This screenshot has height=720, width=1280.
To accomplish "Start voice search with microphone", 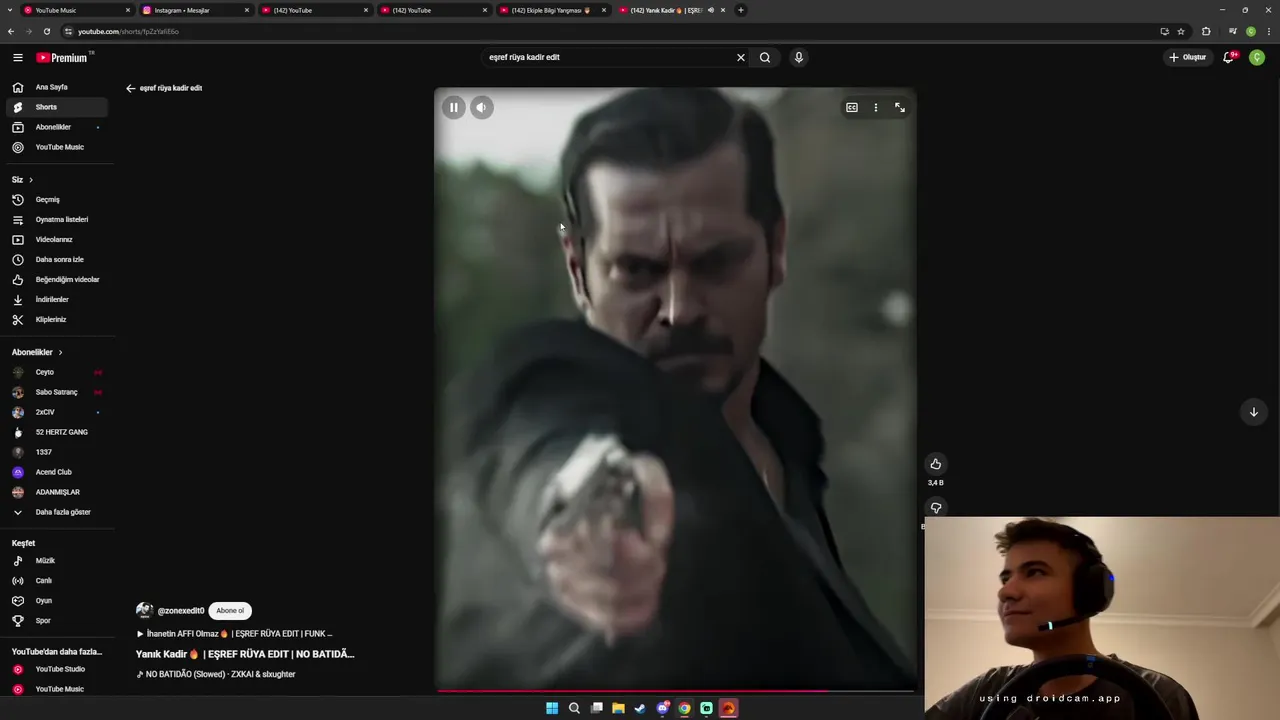I will coord(798,57).
